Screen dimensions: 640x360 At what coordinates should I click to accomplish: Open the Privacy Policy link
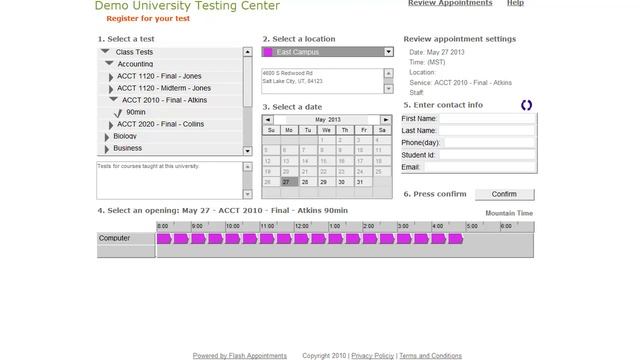pyautogui.click(x=373, y=356)
